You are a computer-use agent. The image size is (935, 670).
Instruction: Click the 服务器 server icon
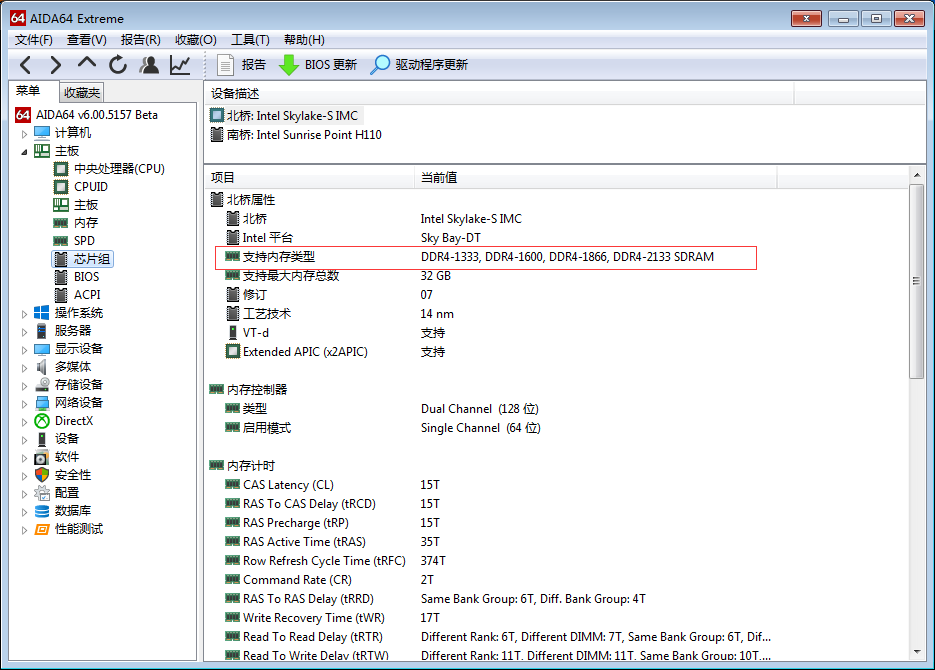coord(42,331)
